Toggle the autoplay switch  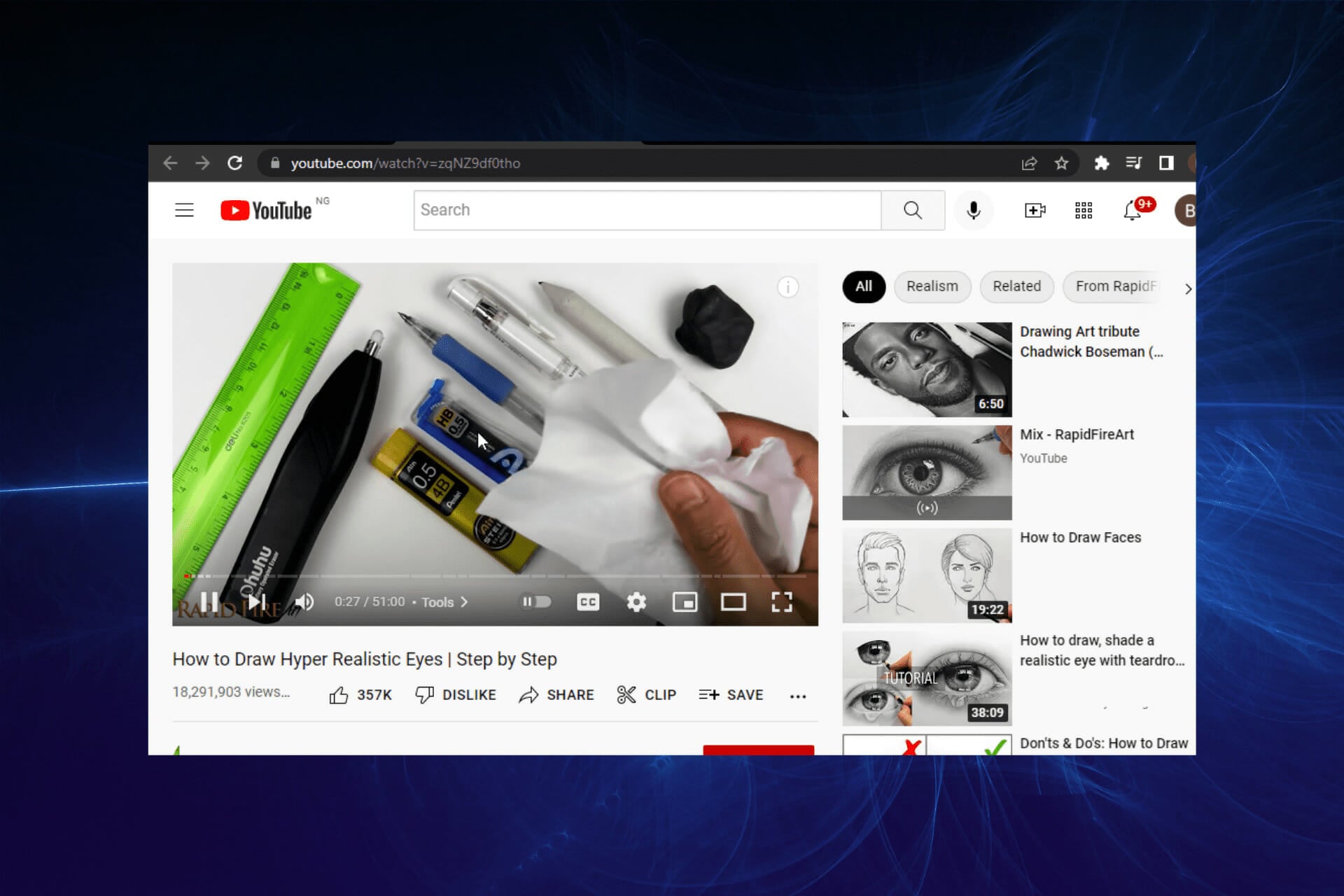pyautogui.click(x=535, y=602)
